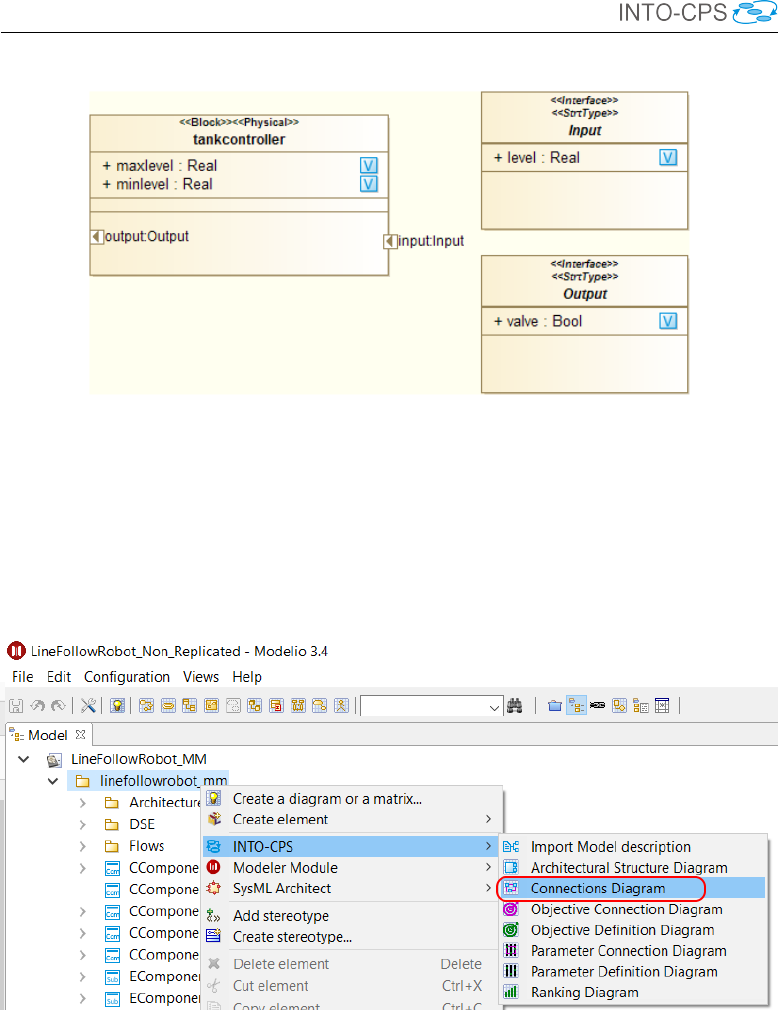The width and height of the screenshot is (778, 1010).
Task: Click inside the toolbar search text field
Action: (424, 707)
